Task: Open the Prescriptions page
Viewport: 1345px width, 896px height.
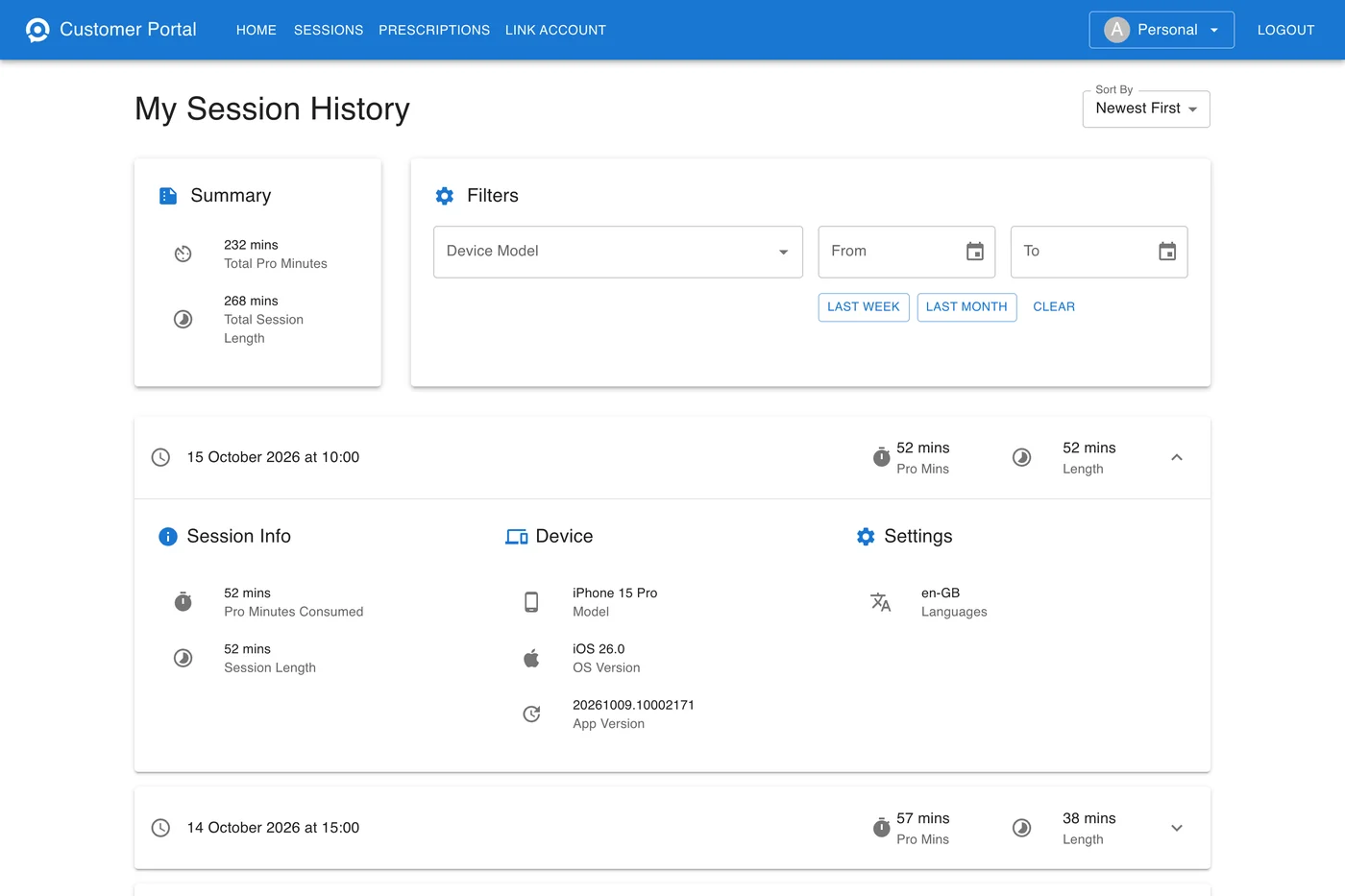Action: [434, 30]
